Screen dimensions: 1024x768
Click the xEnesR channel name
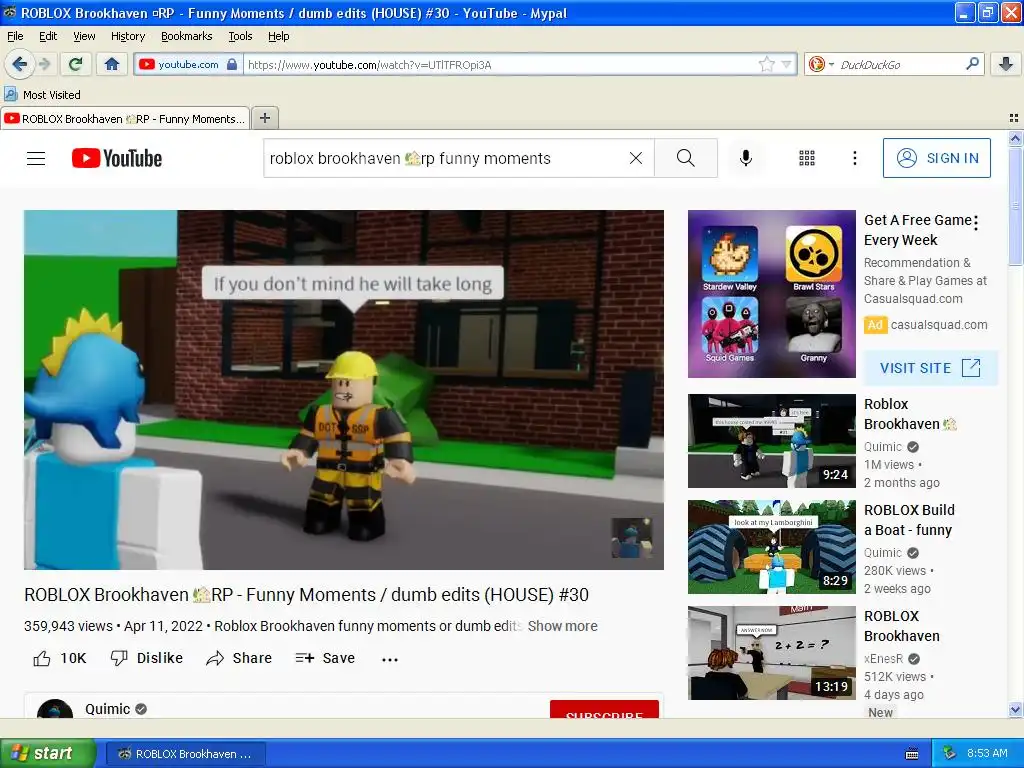(x=884, y=658)
